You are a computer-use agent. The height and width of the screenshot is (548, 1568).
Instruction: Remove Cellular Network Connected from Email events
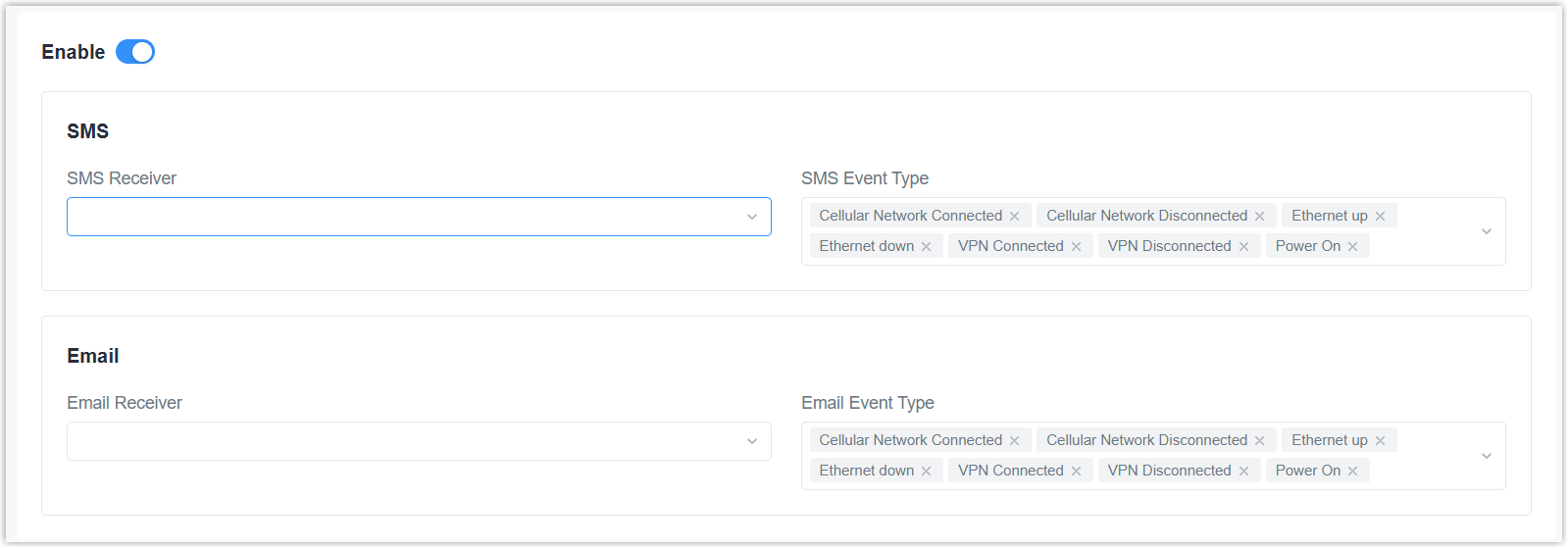1014,441
